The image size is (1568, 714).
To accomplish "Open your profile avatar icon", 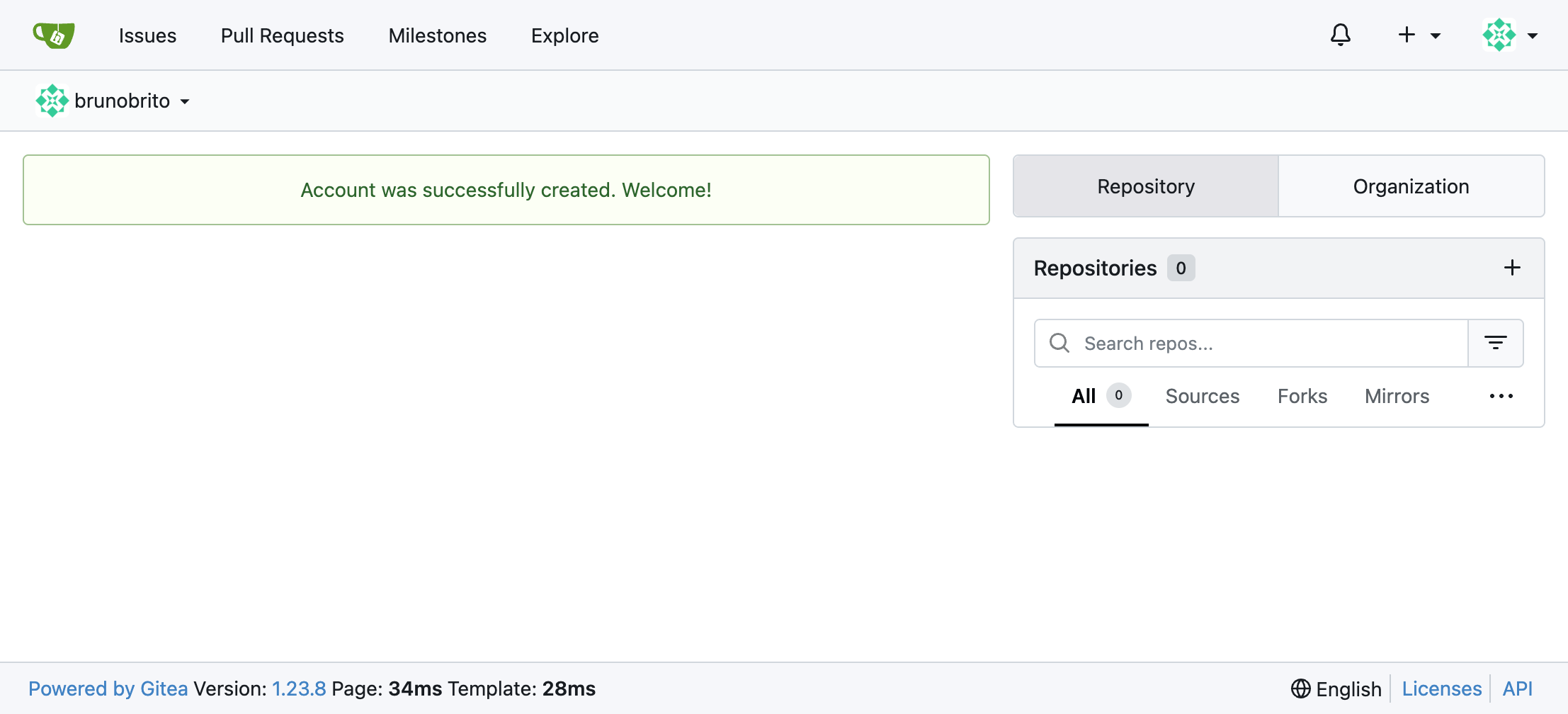I will (1499, 34).
